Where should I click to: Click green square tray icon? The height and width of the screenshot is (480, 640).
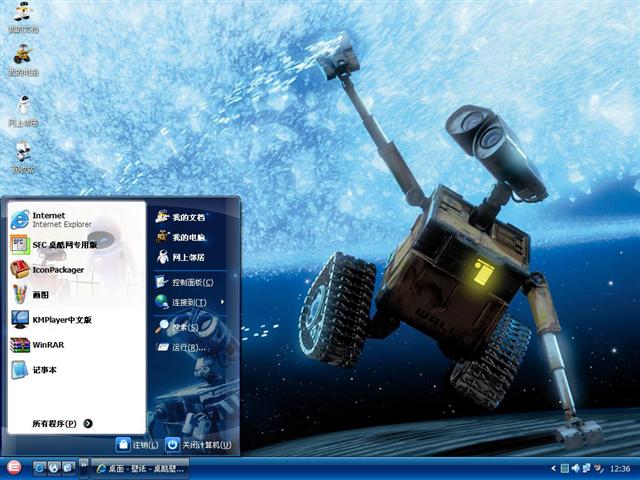tap(565, 469)
